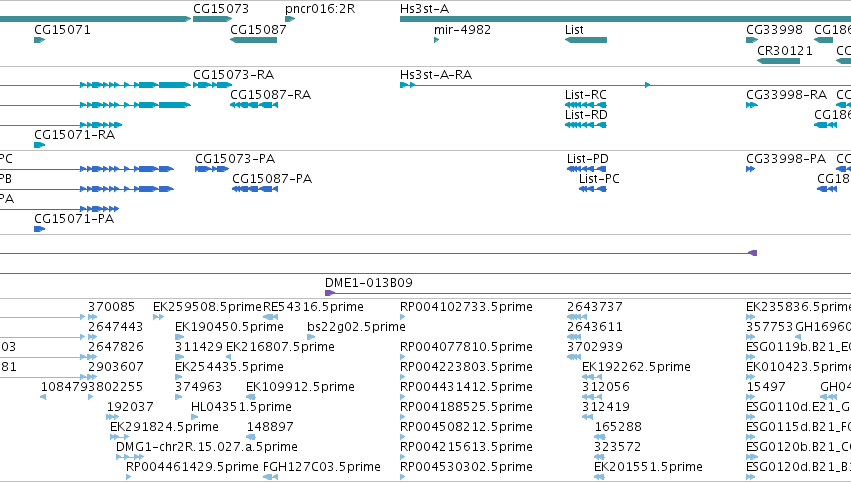Select EST 374963

[x=199, y=387]
